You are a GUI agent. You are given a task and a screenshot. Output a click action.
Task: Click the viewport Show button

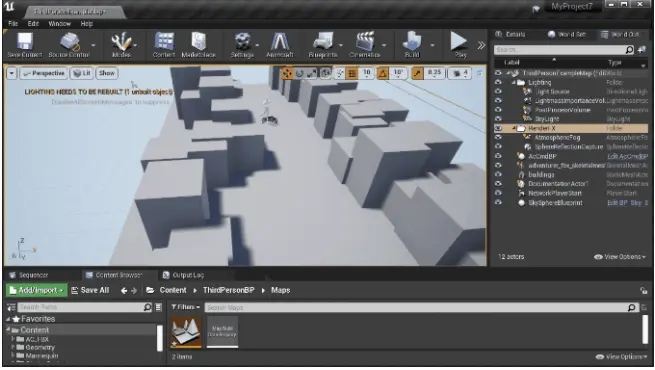pos(107,73)
